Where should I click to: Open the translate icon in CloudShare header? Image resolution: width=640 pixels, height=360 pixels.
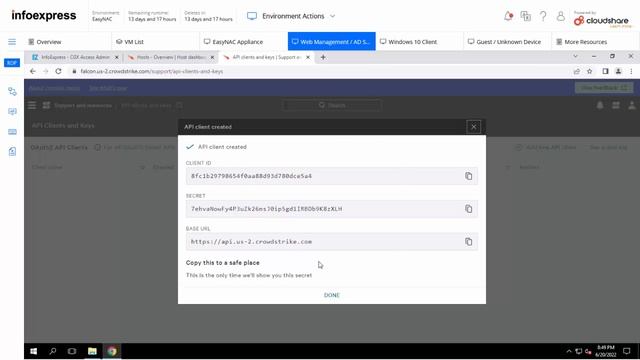coord(526,16)
